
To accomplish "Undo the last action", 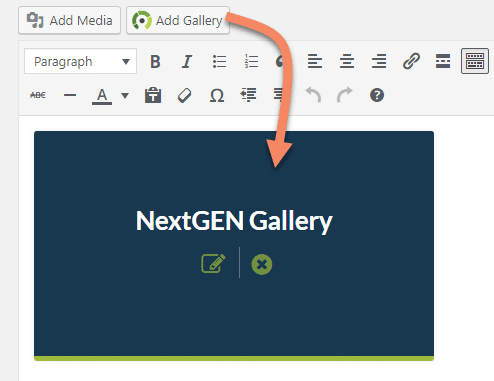I will tap(313, 95).
